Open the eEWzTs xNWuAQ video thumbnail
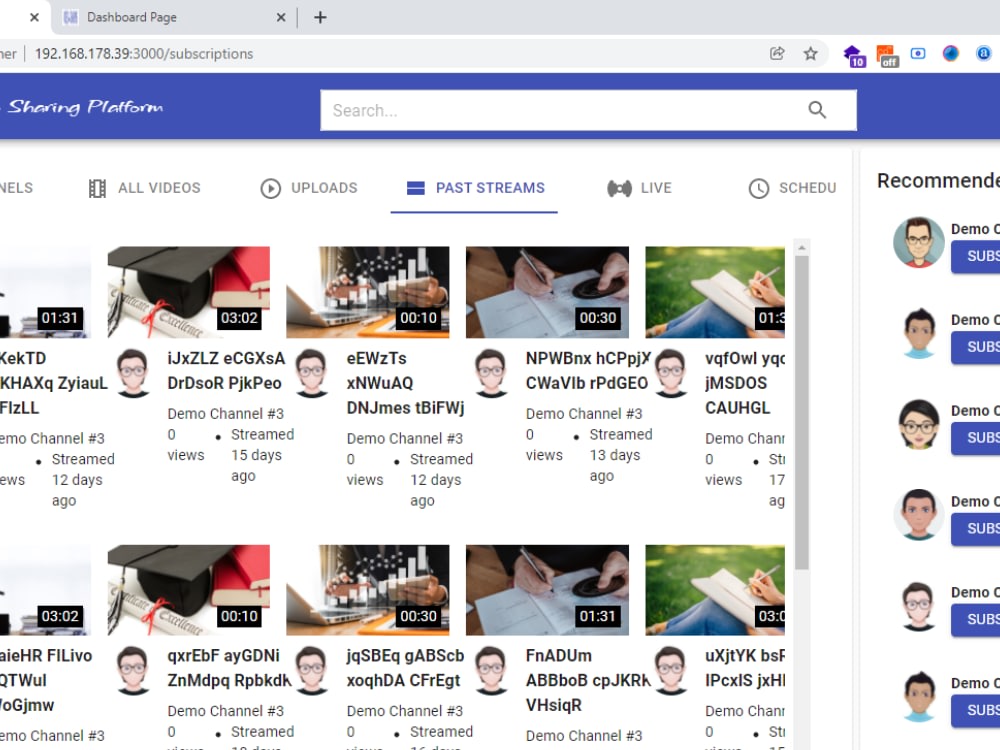This screenshot has height=750, width=1000. [367, 292]
